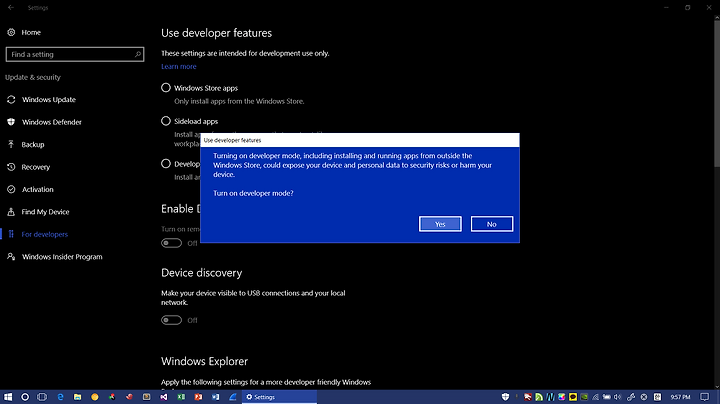Screen dimensions: 720x404
Task: Click the 9:57 PM taskbar clock
Action: 680,397
